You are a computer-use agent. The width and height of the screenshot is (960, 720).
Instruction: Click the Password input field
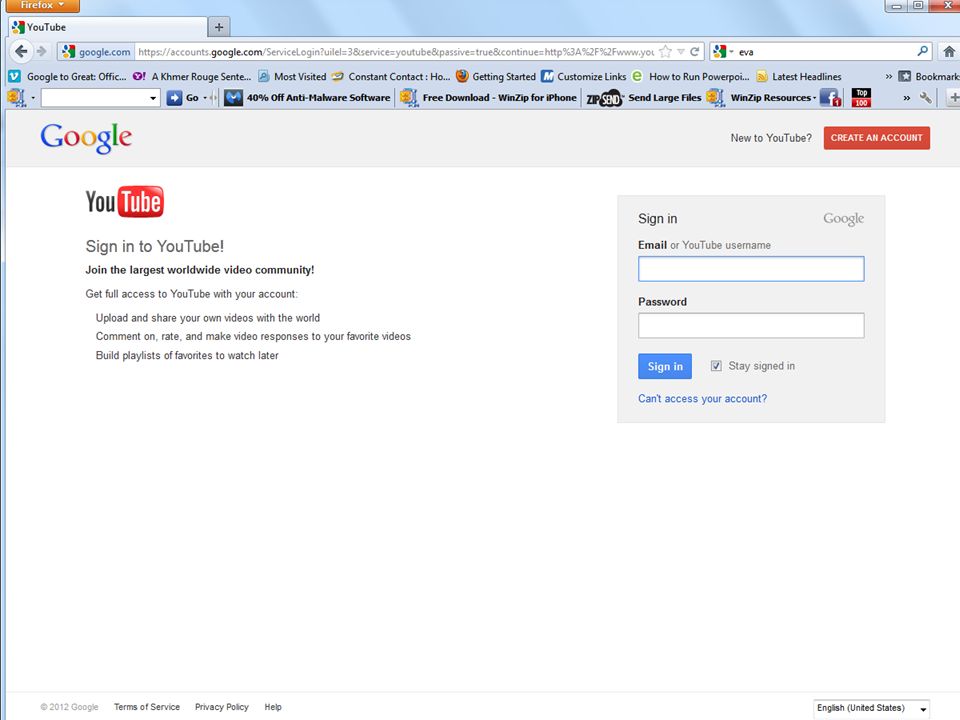(751, 326)
